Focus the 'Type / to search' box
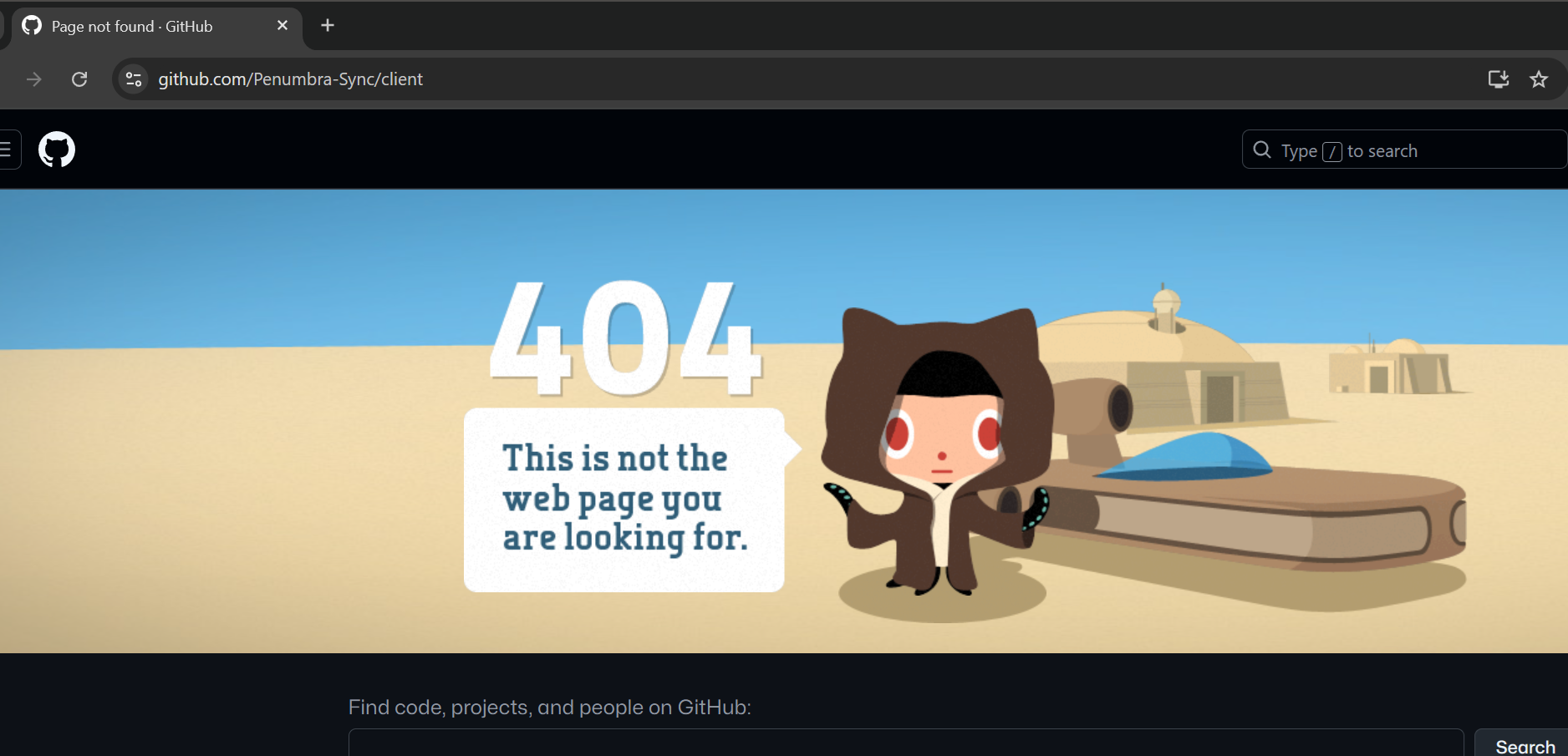The height and width of the screenshot is (756, 1568). point(1404,150)
